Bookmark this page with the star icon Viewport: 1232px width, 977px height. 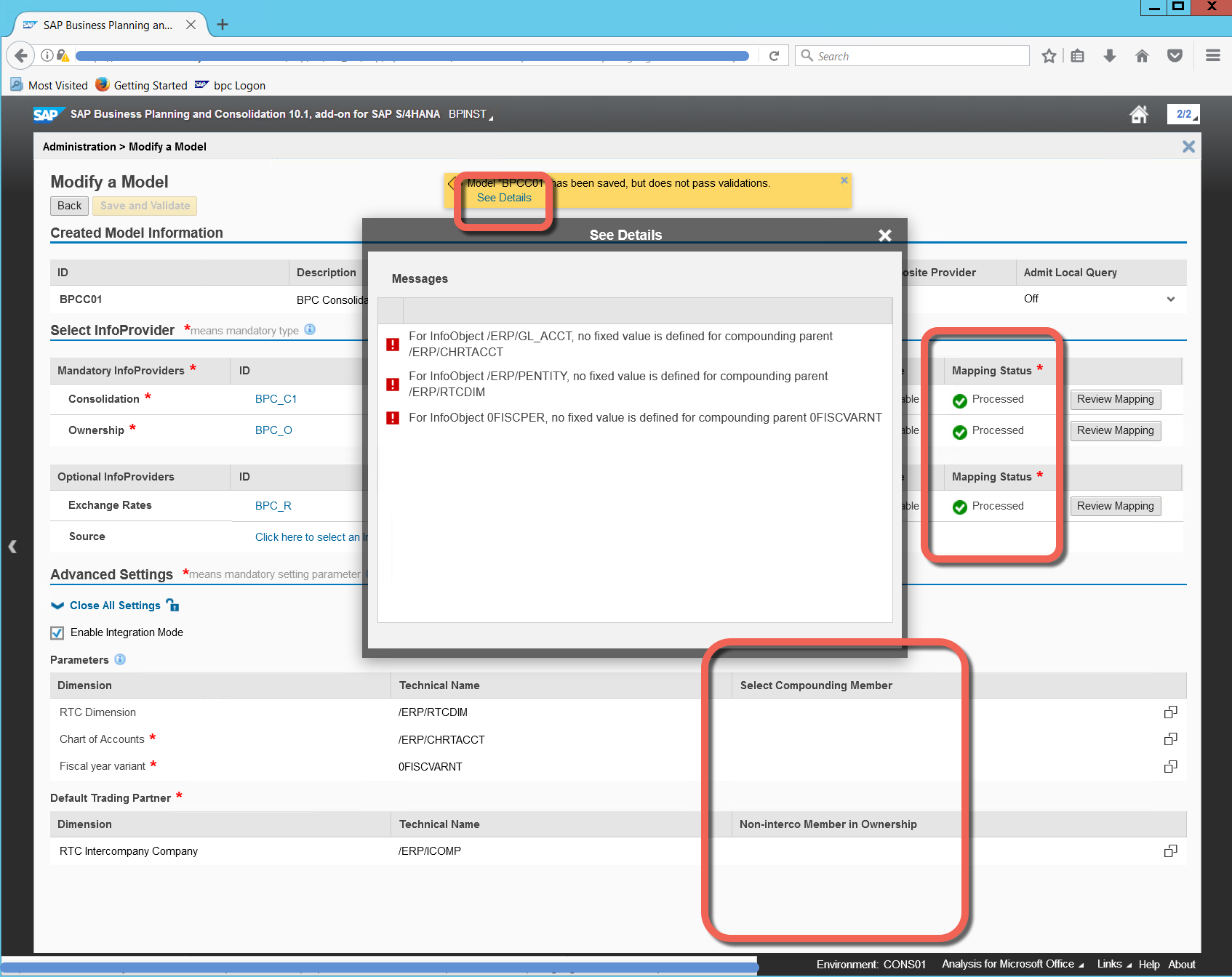[x=1048, y=56]
